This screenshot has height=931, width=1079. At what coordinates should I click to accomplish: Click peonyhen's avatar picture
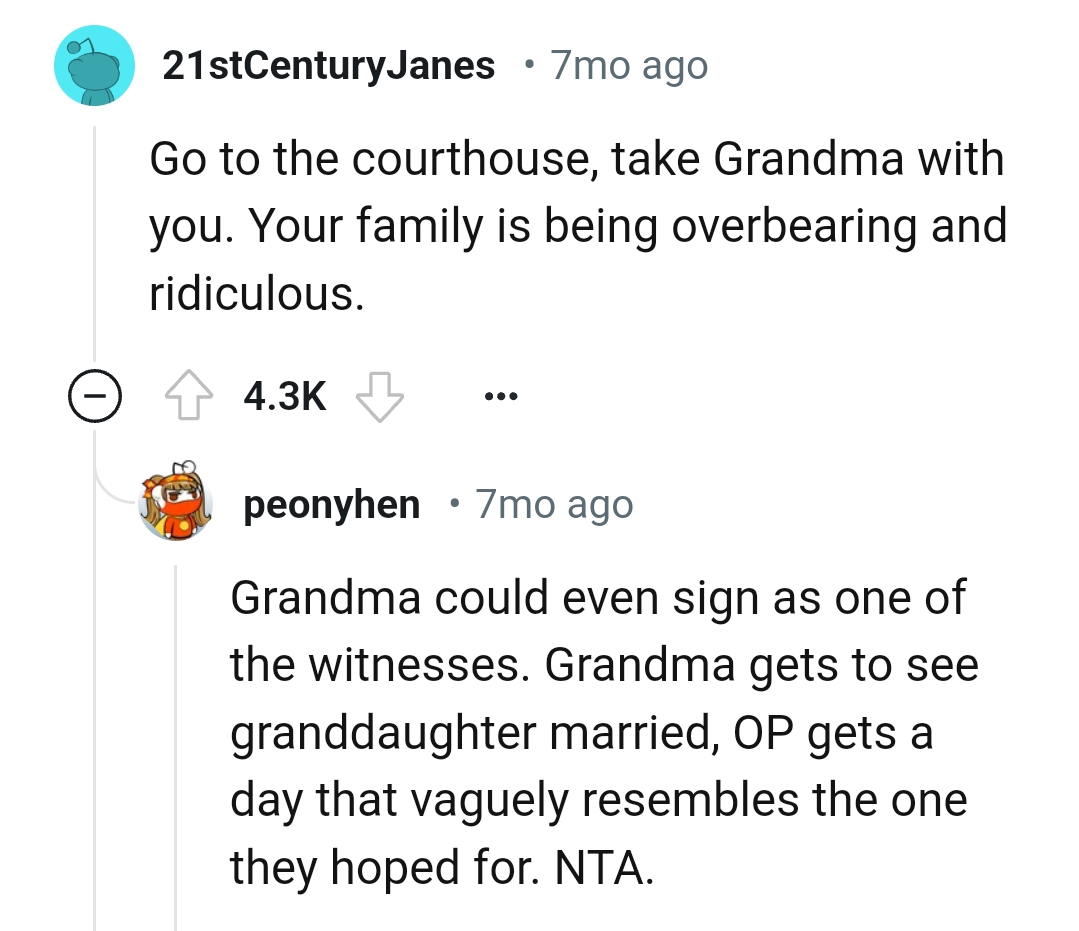click(177, 503)
